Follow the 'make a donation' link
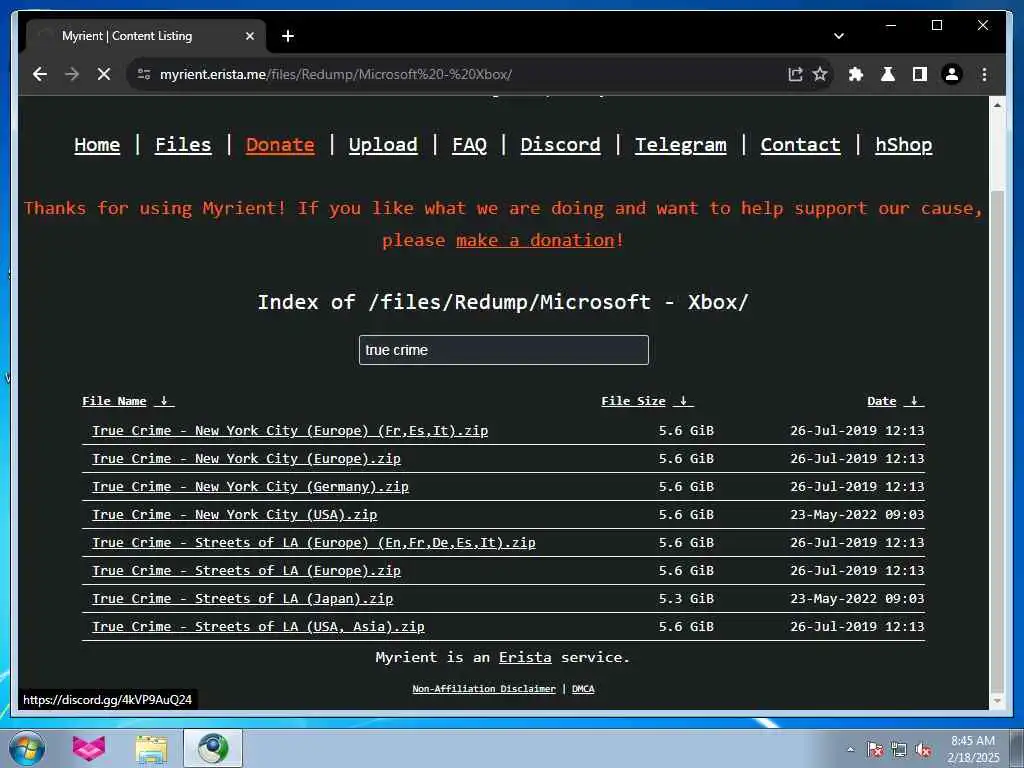Screen dimensions: 1024x768 pyautogui.click(x=536, y=240)
